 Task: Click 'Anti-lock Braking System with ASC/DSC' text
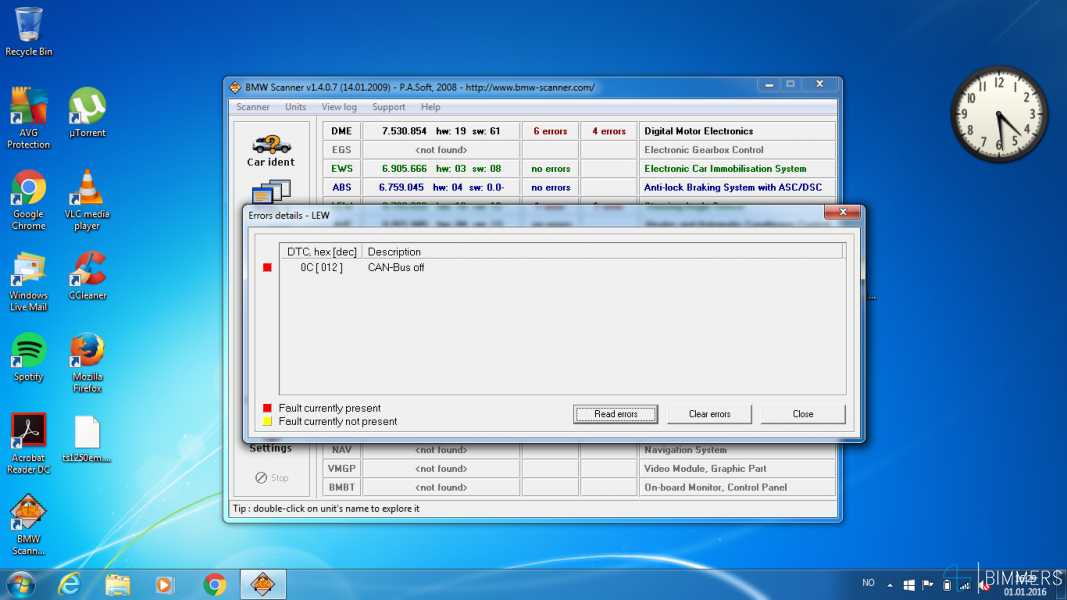[x=733, y=187]
